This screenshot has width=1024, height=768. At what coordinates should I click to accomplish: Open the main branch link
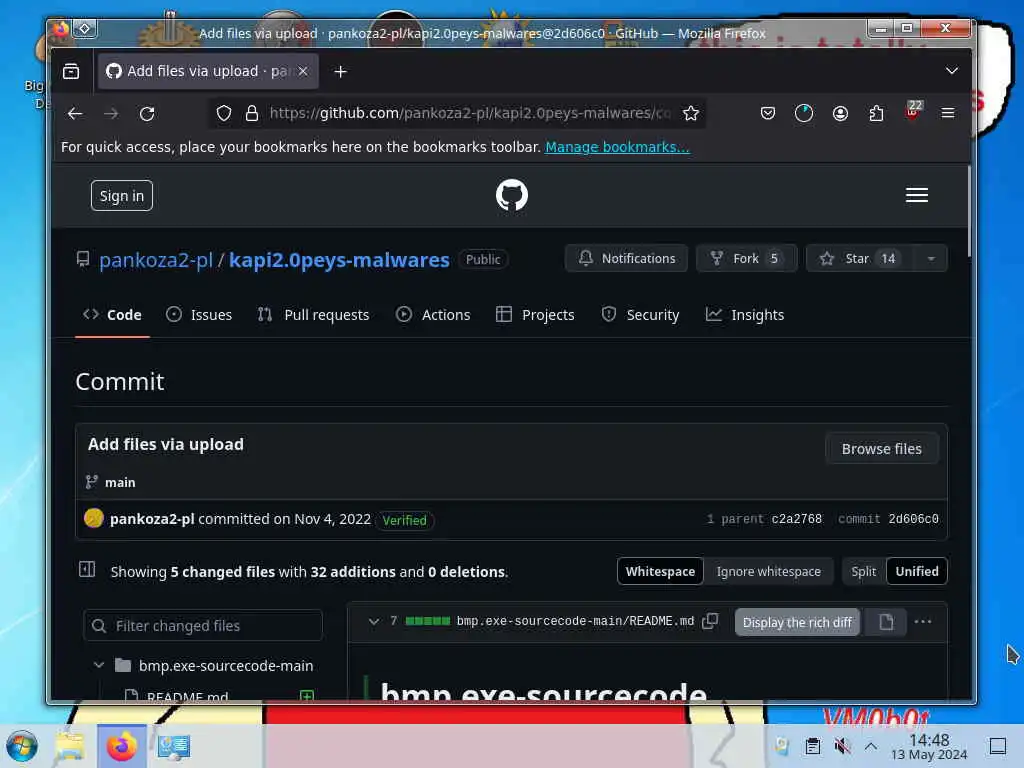[x=120, y=483]
